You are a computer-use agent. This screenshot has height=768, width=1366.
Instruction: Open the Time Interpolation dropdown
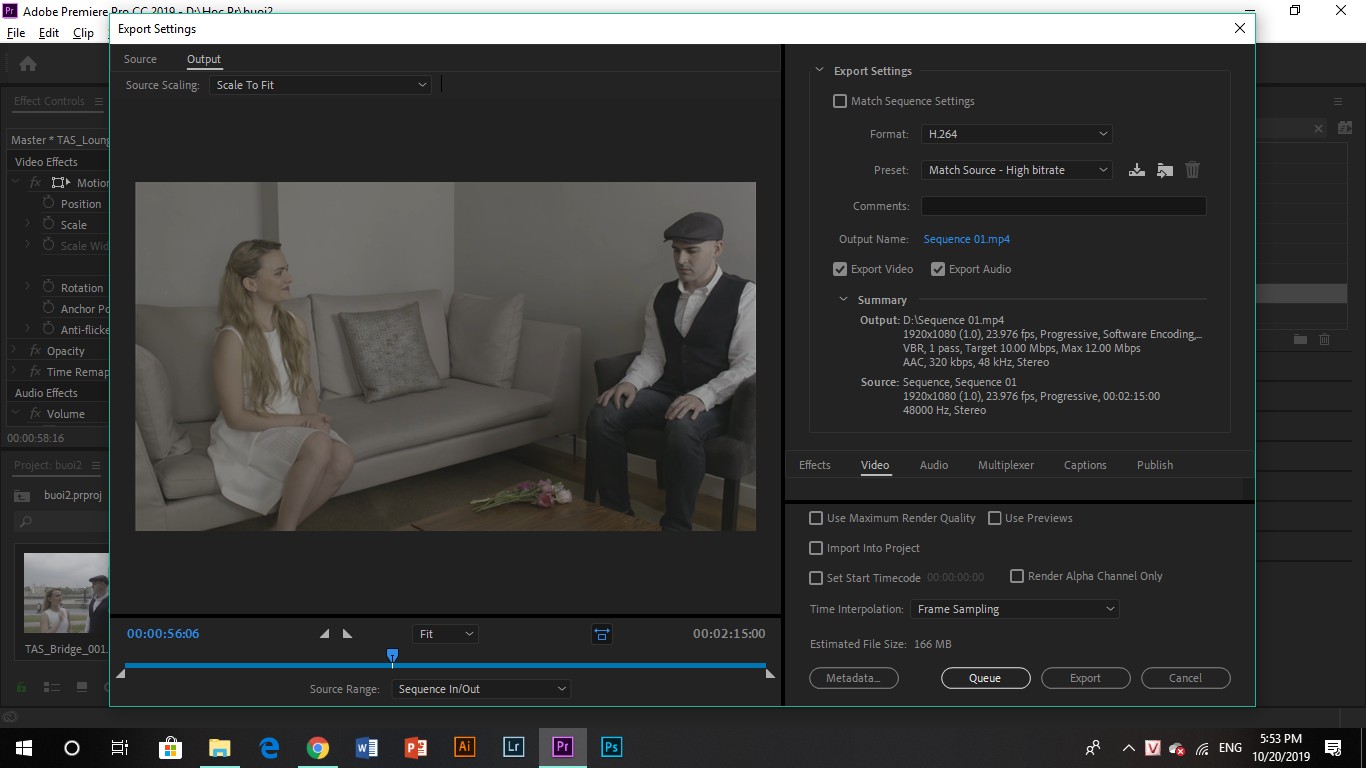tap(1015, 609)
